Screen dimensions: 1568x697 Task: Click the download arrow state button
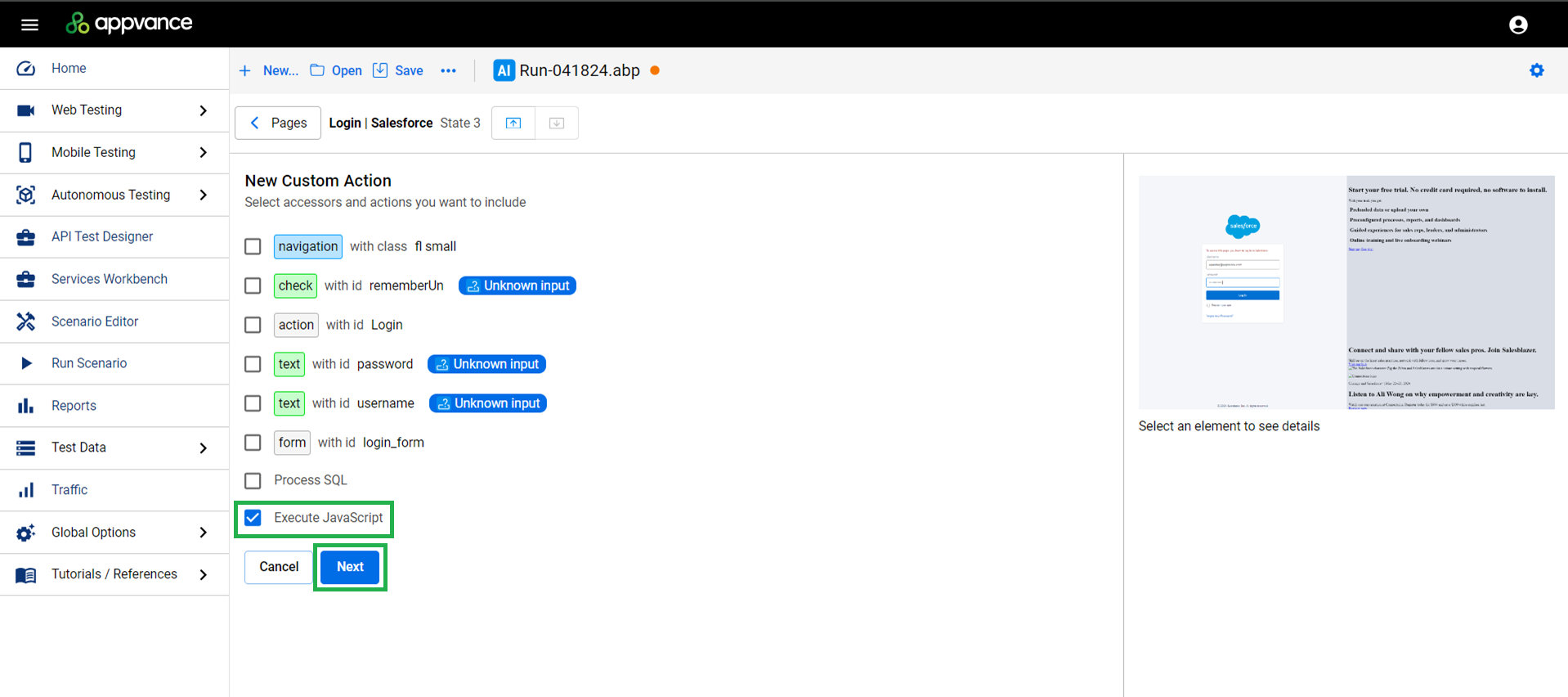557,123
